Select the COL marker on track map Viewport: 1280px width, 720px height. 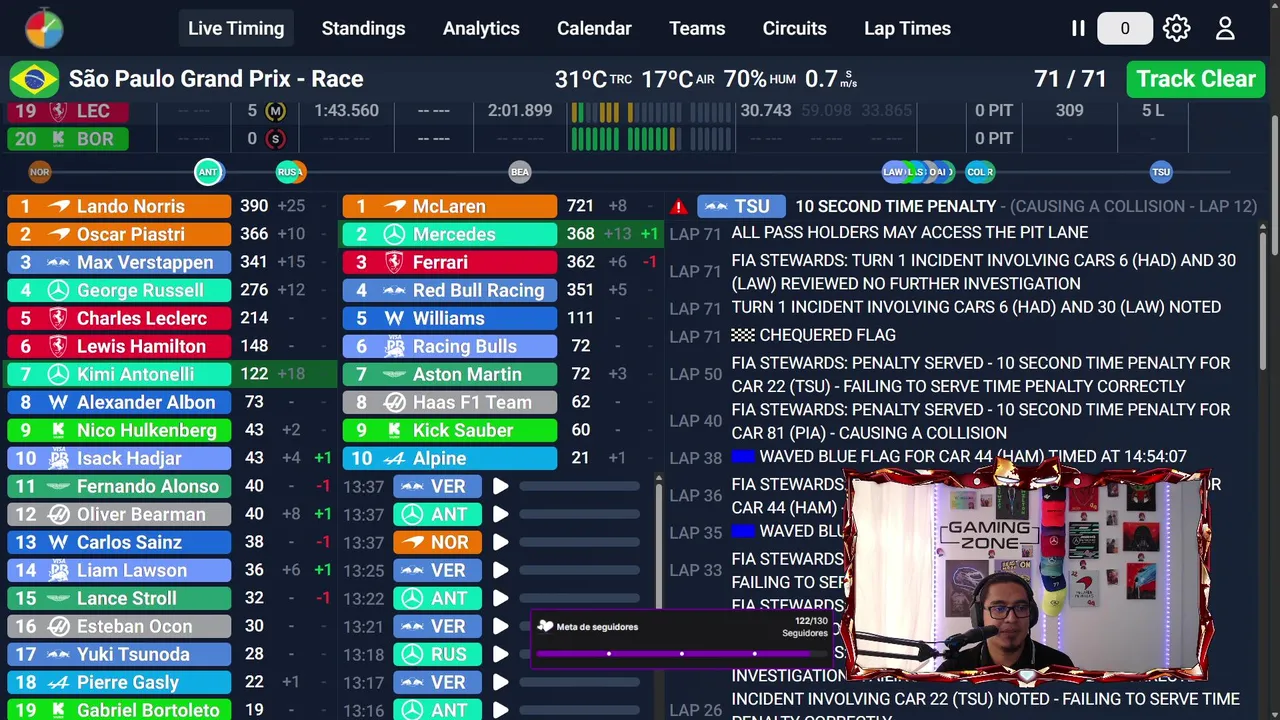click(980, 172)
